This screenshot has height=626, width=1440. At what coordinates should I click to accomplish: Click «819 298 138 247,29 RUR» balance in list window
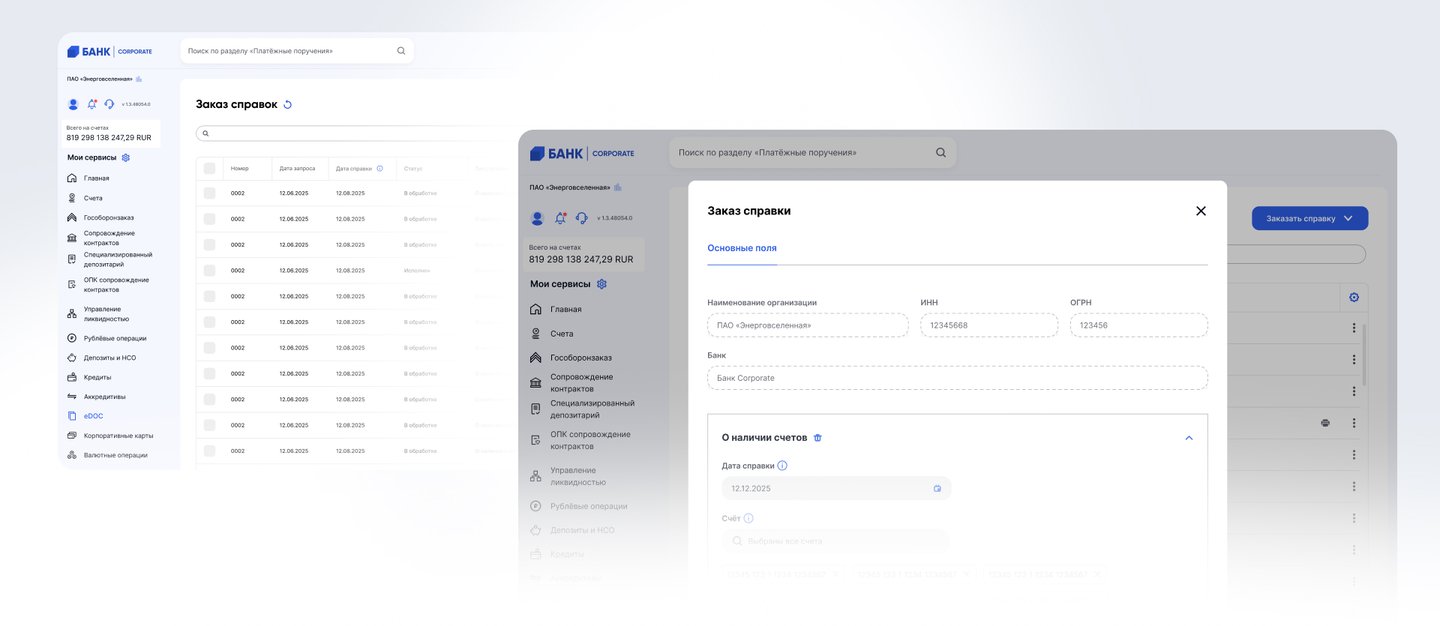109,138
